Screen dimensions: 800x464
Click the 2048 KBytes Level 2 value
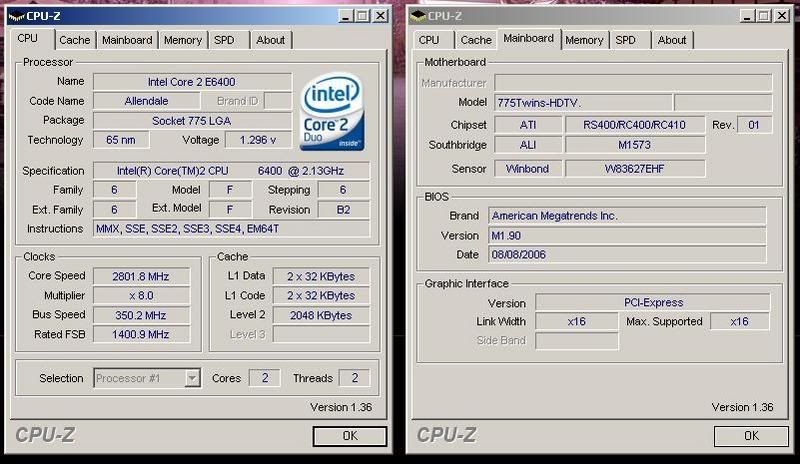pos(321,315)
